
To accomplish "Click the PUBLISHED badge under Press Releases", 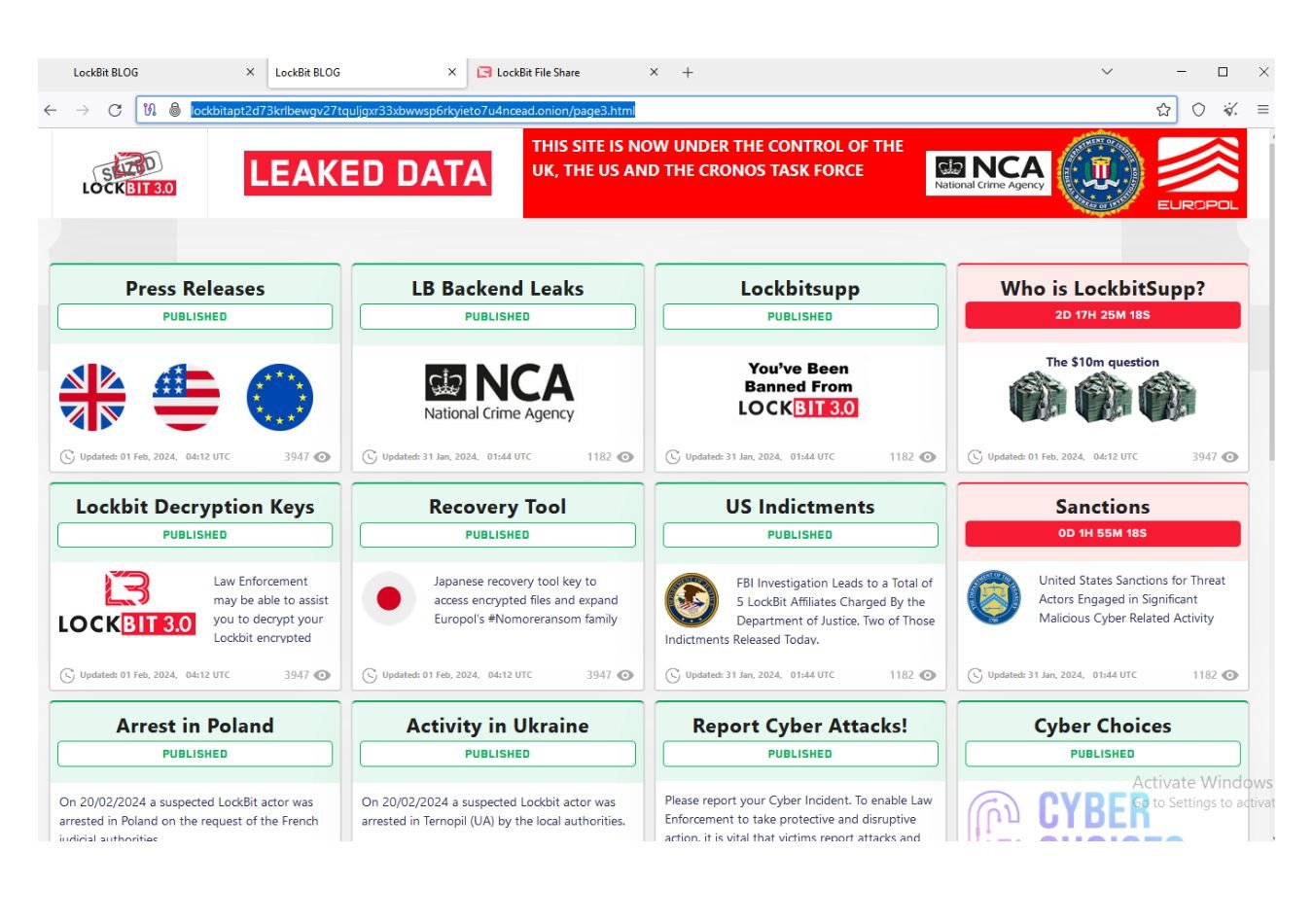I will (195, 317).
